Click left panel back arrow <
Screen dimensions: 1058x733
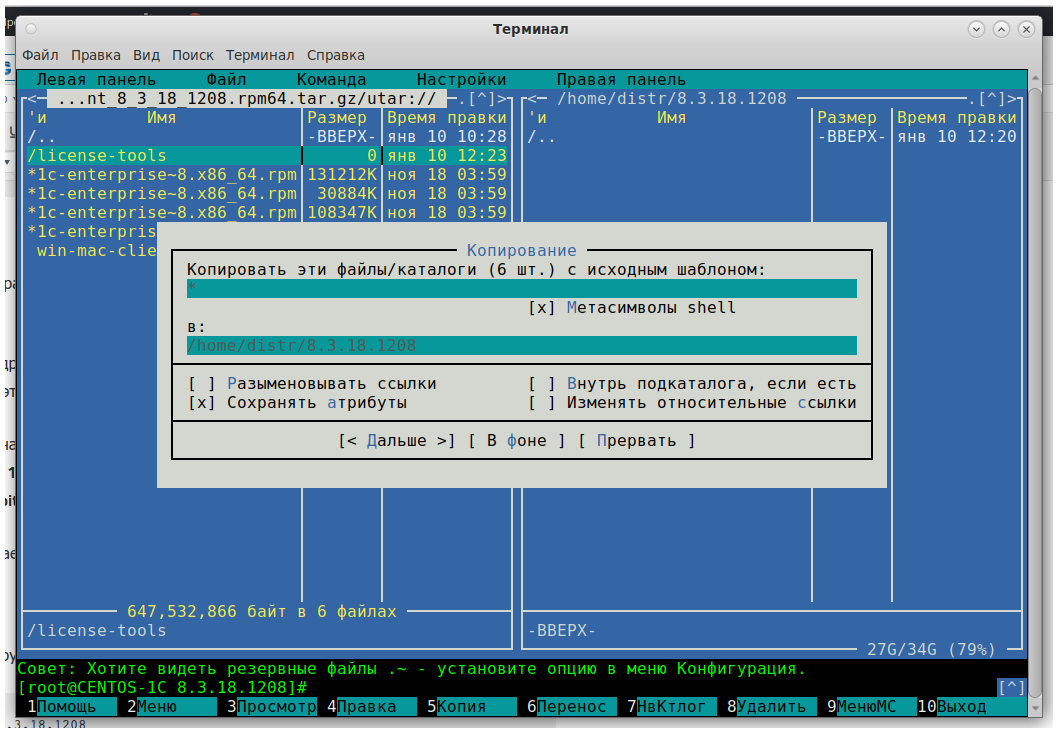click(32, 99)
